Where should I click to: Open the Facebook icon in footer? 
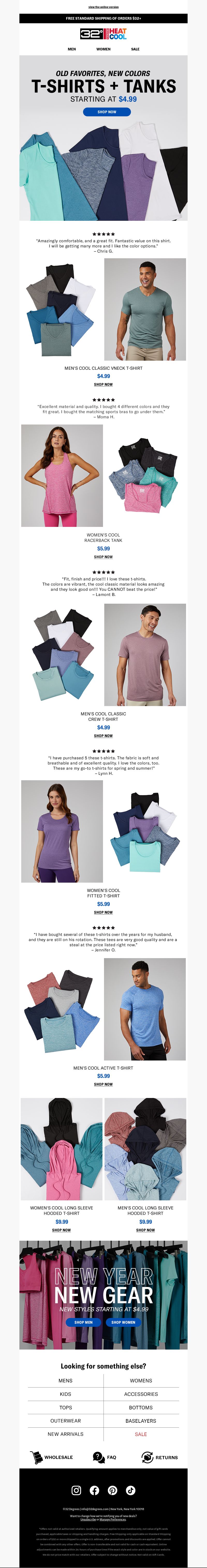(x=94, y=1490)
